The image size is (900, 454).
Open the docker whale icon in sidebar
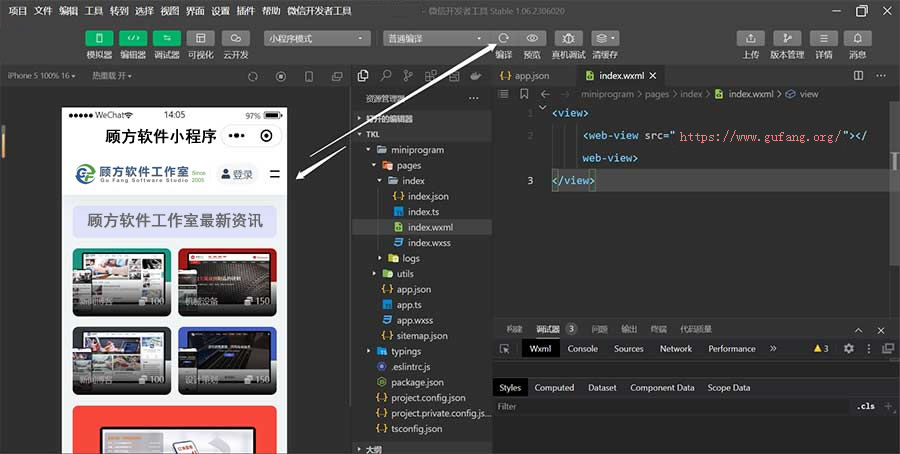click(476, 76)
